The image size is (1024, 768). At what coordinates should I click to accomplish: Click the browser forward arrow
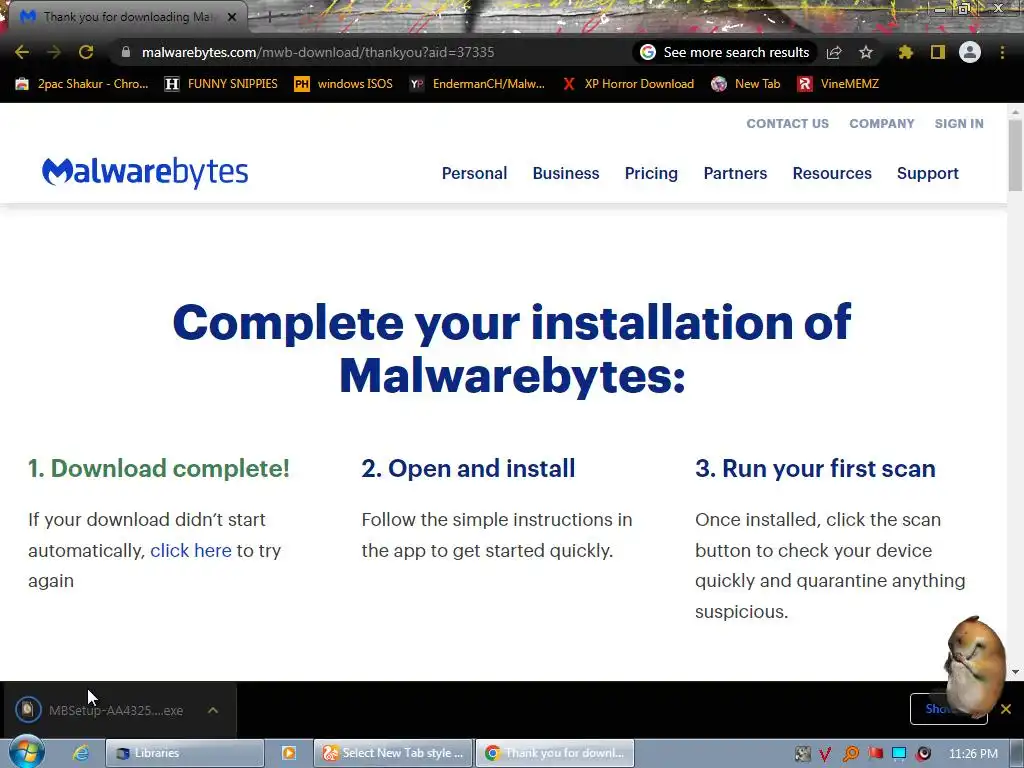point(54,52)
